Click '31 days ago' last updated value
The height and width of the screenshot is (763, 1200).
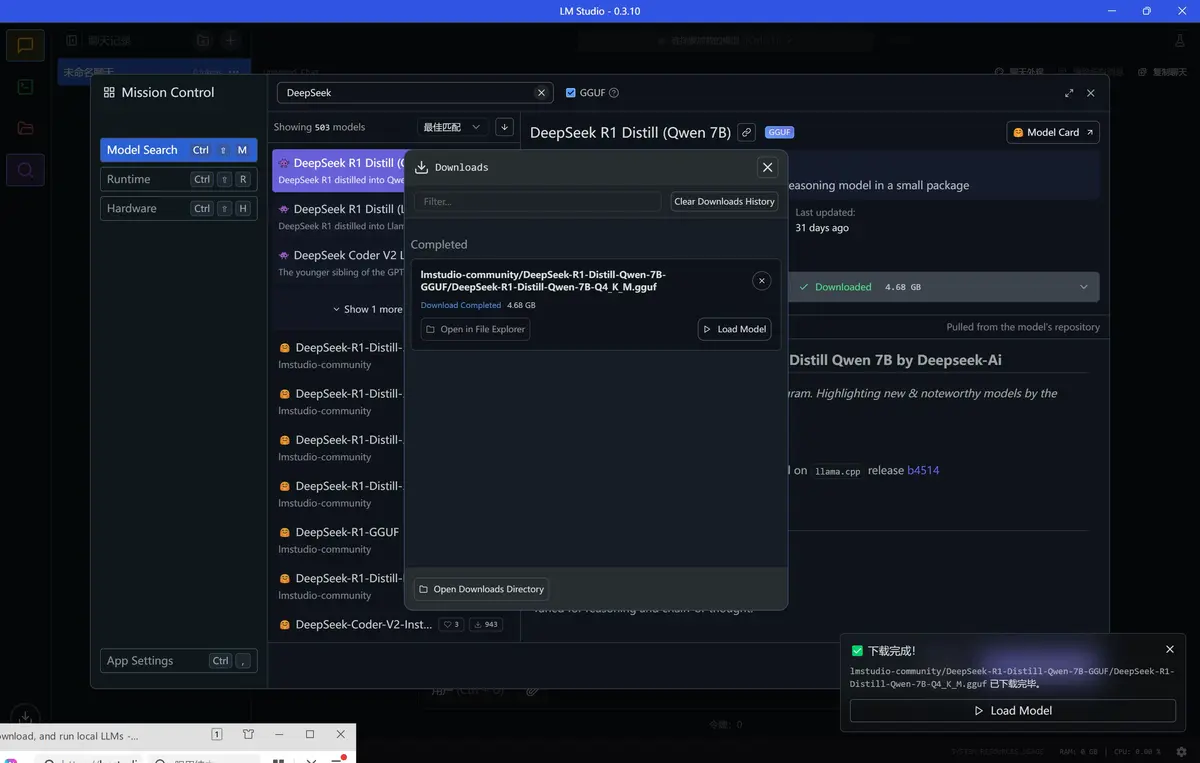pos(822,228)
